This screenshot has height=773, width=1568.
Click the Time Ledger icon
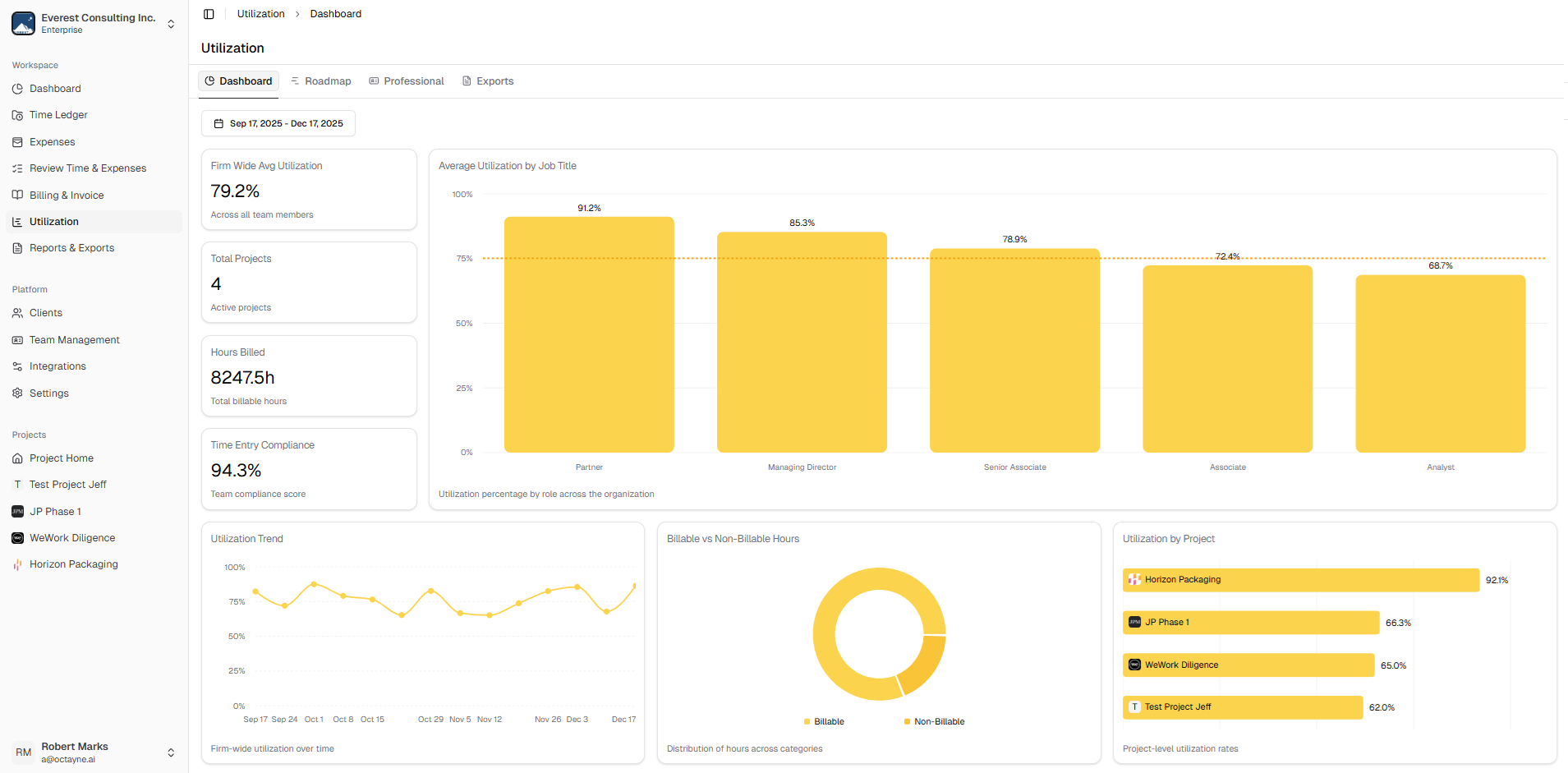17,115
